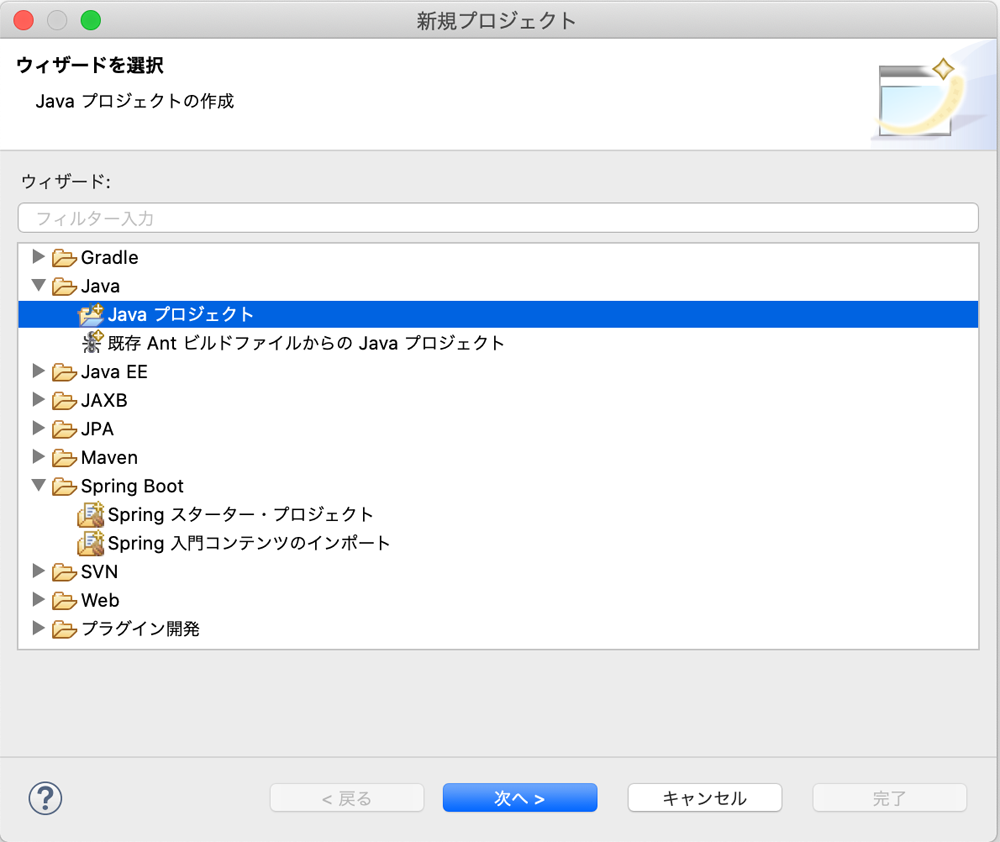Select Spring 入門コンテンツのインポート text

coord(249,543)
